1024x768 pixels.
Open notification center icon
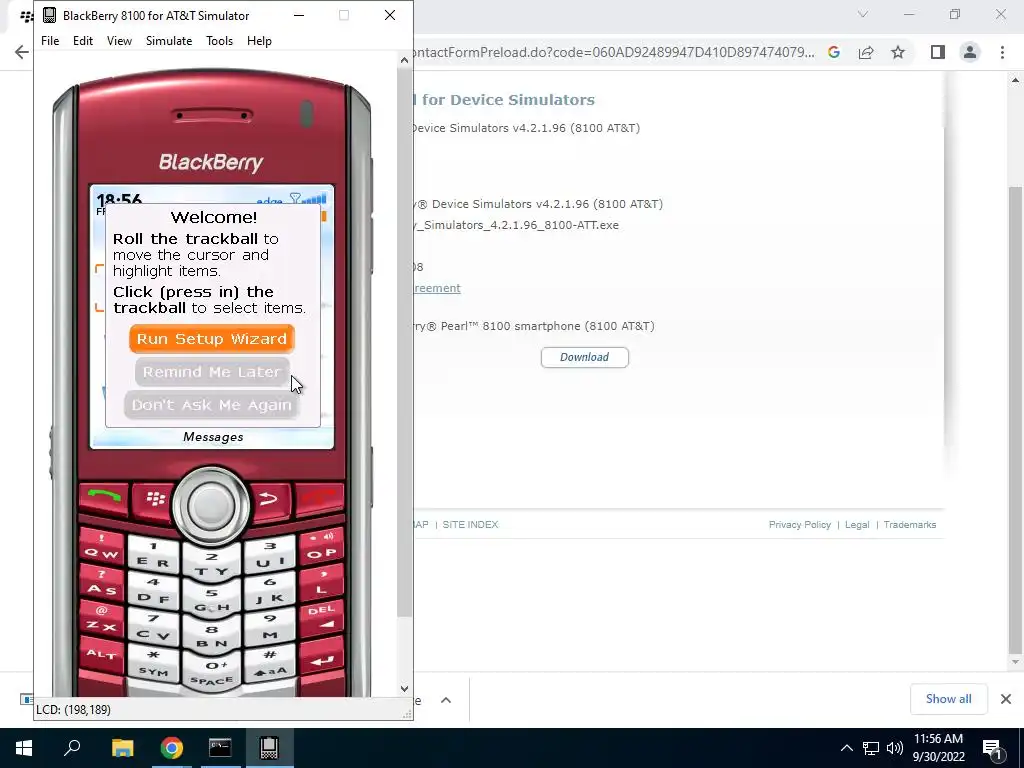[992, 748]
